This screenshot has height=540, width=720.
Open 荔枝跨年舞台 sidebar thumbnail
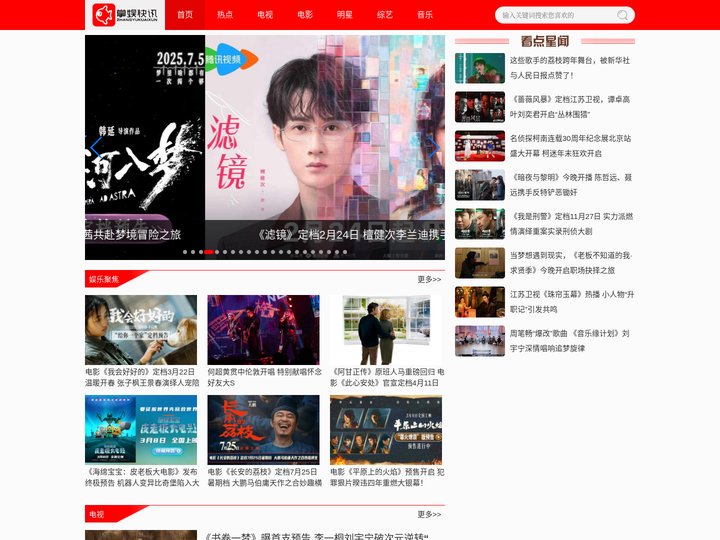pos(480,68)
